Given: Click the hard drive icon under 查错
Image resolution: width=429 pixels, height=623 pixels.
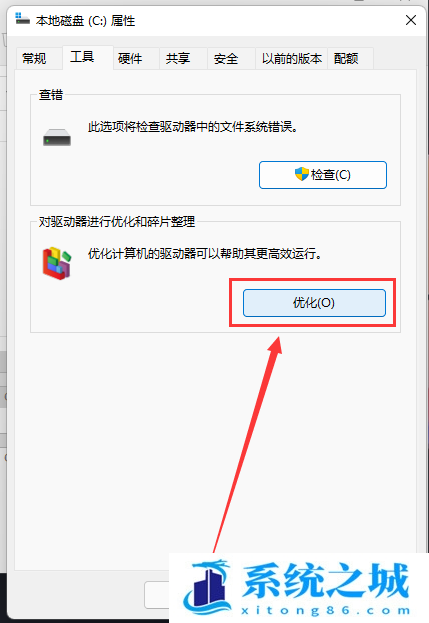Looking at the screenshot, I should tap(57, 137).
